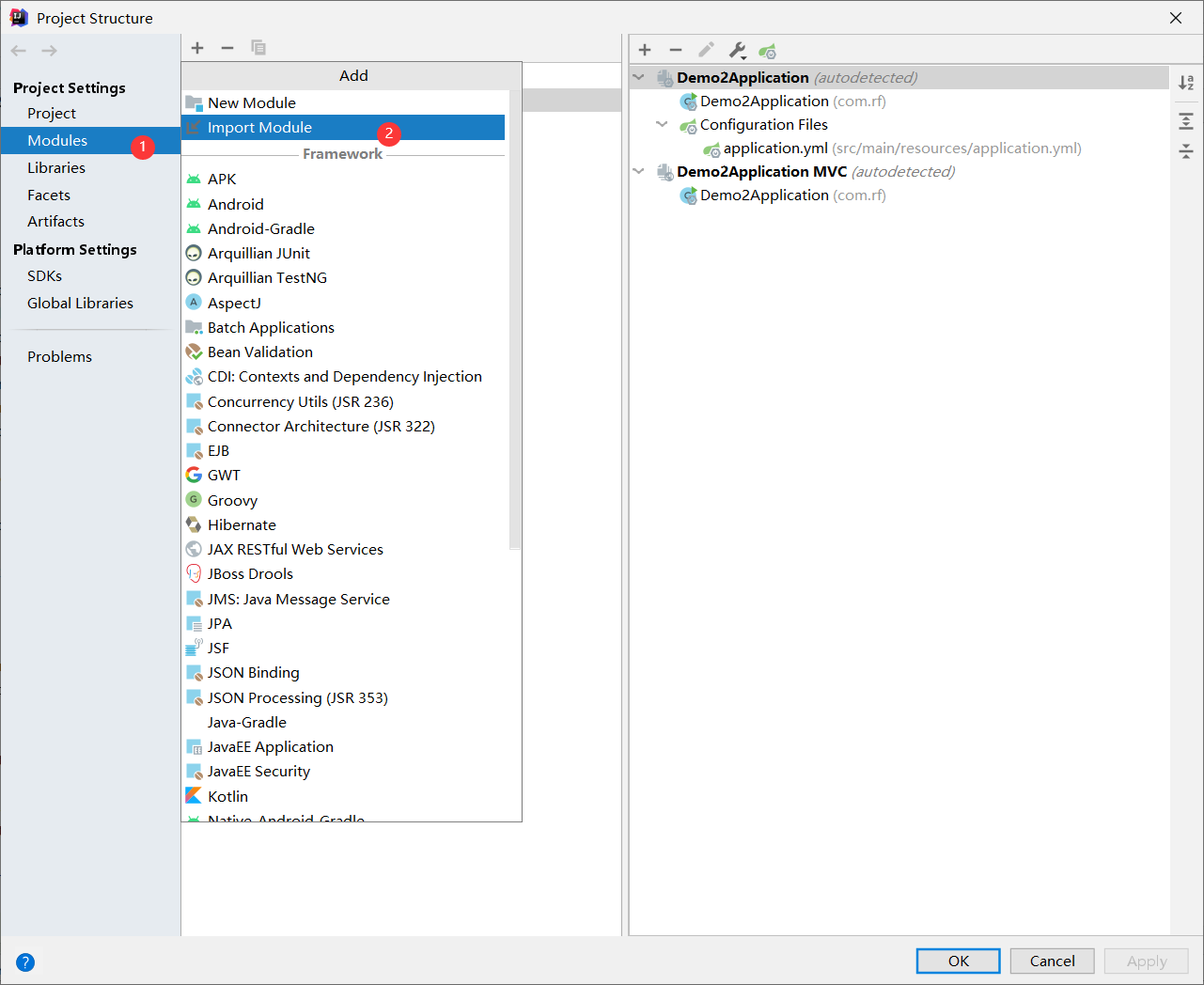
Task: Open the Project settings page
Action: tap(90, 113)
